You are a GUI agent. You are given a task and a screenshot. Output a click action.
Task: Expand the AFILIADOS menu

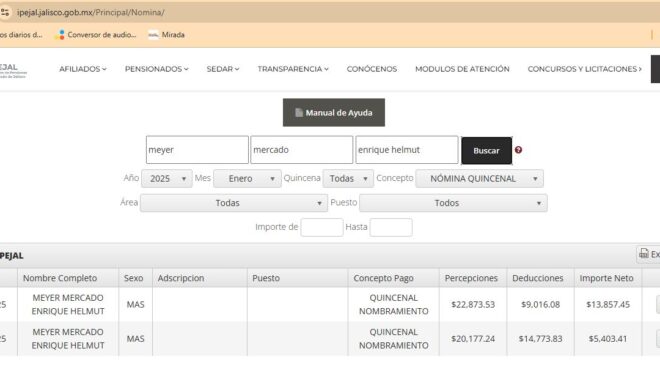[82, 69]
